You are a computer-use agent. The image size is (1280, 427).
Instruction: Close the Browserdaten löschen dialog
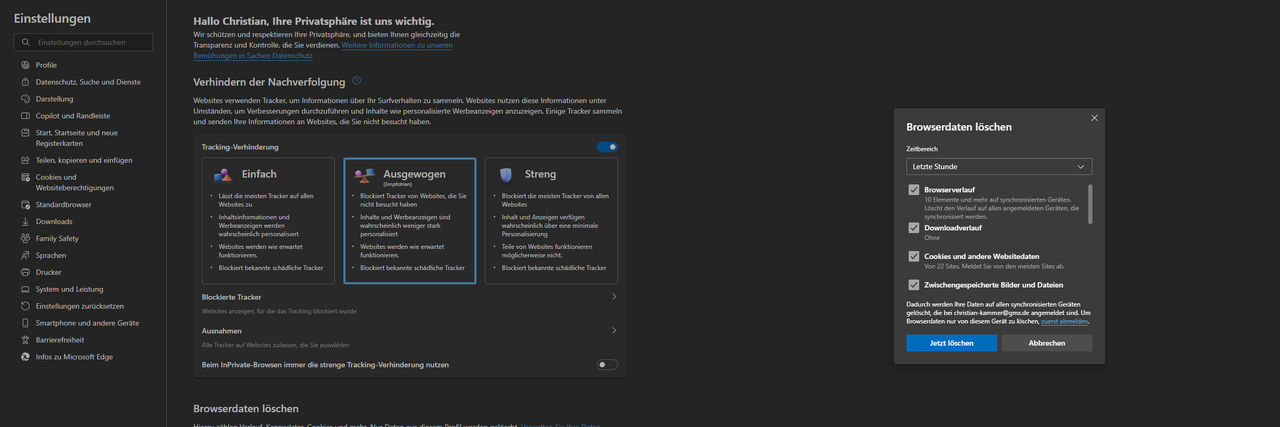[x=1094, y=118]
